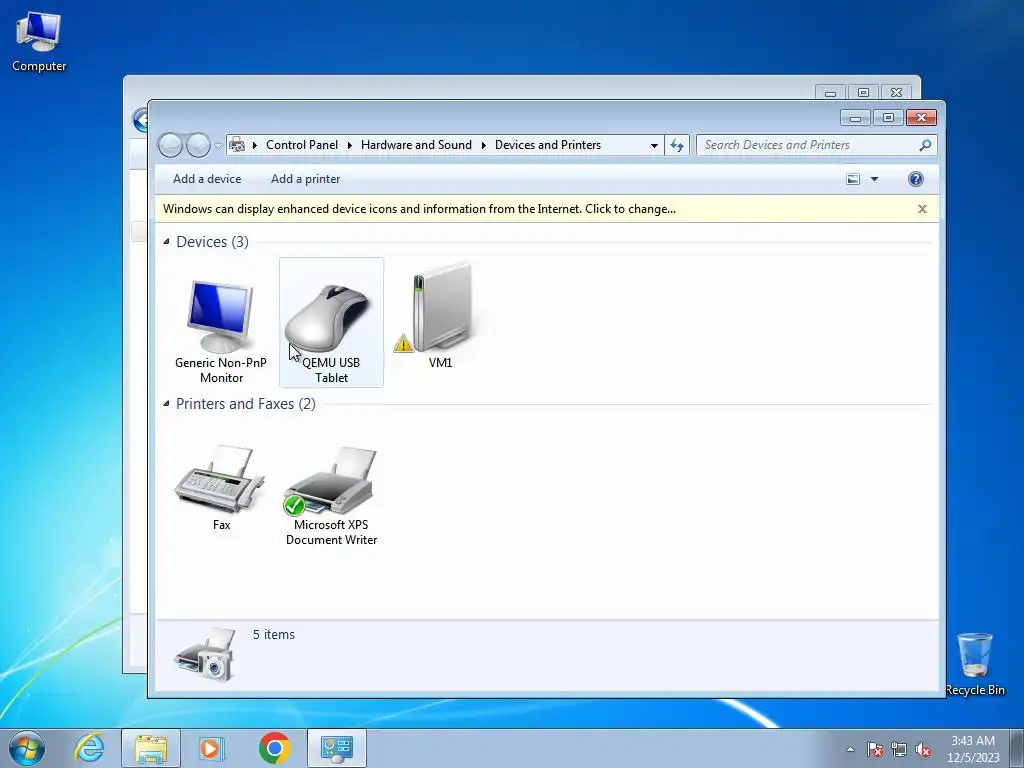Open the Computer desktop icon
The height and width of the screenshot is (768, 1024).
[39, 42]
